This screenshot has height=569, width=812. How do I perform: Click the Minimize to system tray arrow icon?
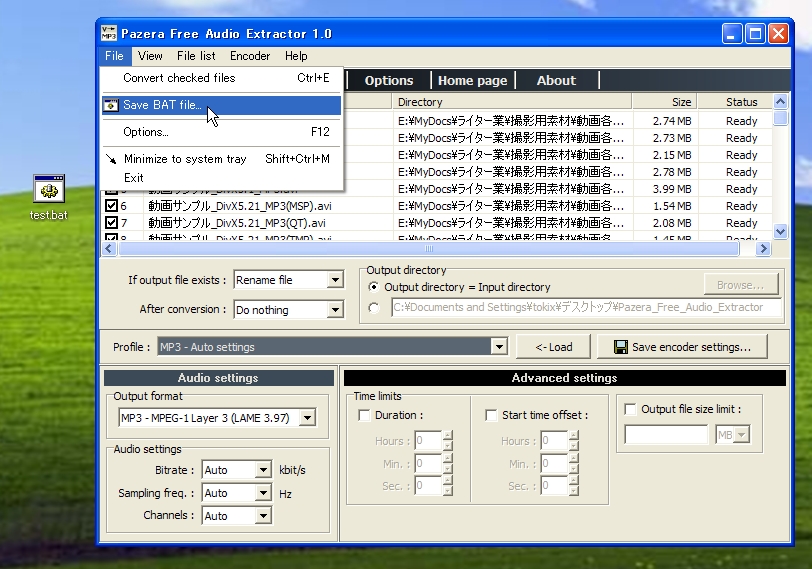(x=111, y=159)
